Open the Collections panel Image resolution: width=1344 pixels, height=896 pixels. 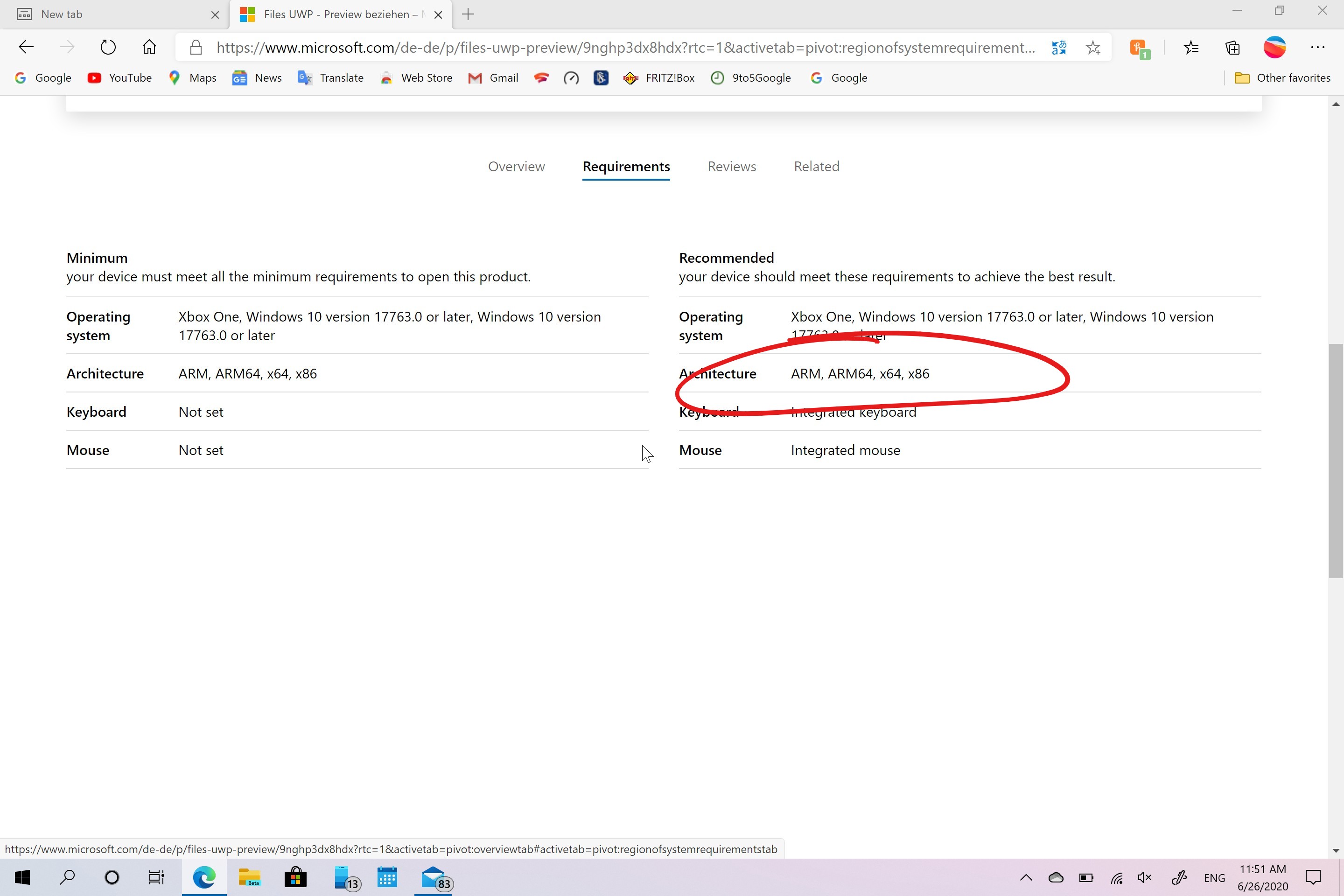tap(1232, 48)
